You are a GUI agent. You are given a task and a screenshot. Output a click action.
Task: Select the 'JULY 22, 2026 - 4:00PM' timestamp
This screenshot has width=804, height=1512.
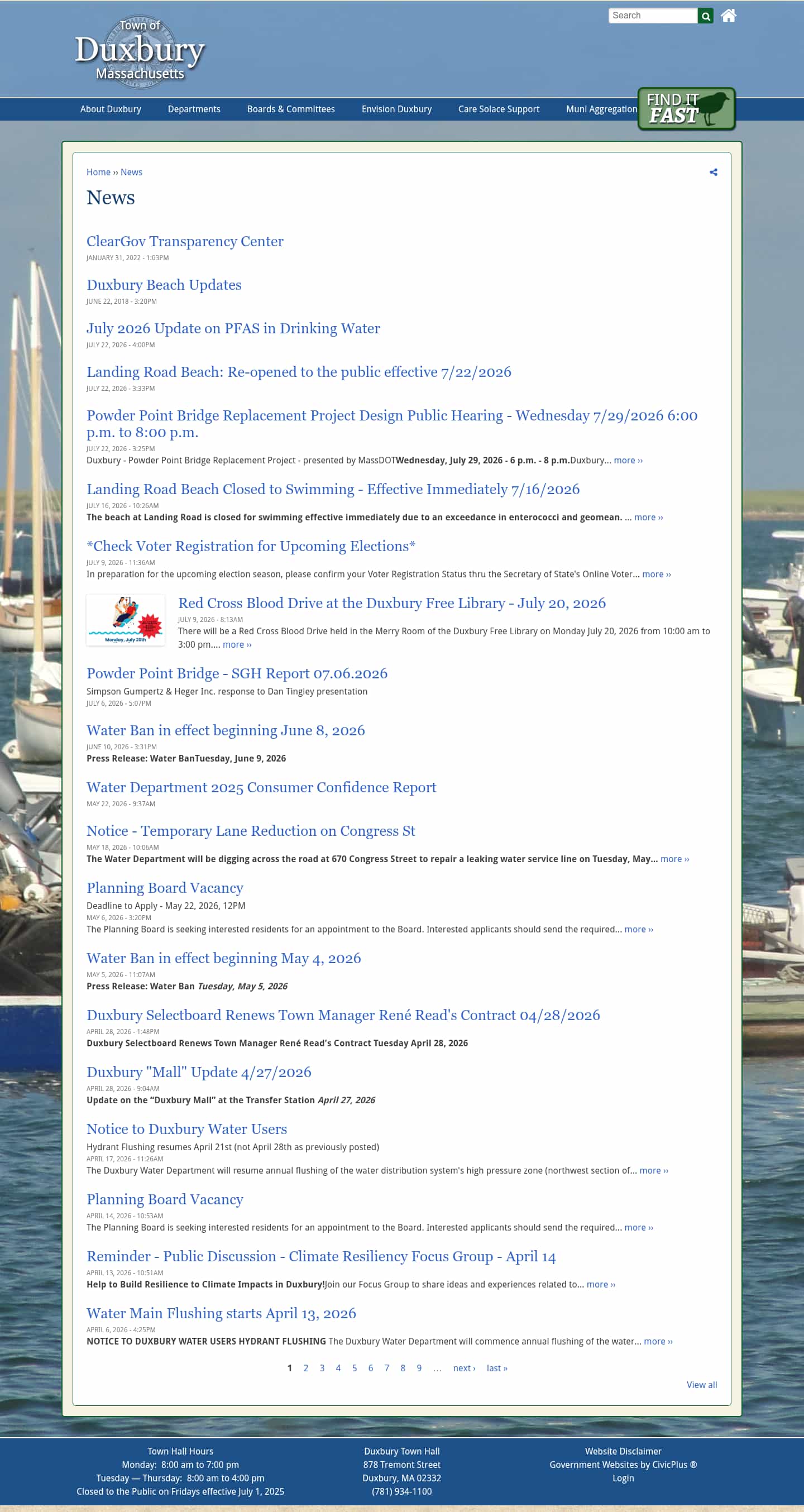(120, 344)
